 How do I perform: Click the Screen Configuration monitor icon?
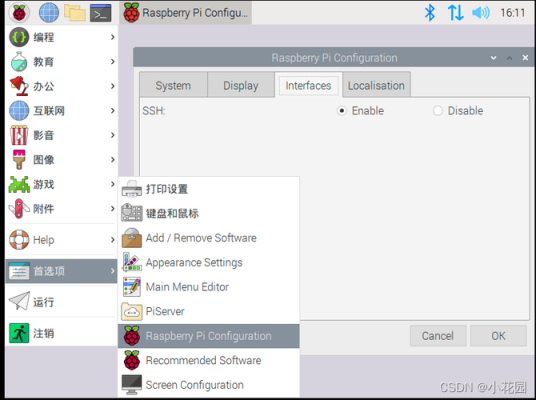click(x=132, y=385)
